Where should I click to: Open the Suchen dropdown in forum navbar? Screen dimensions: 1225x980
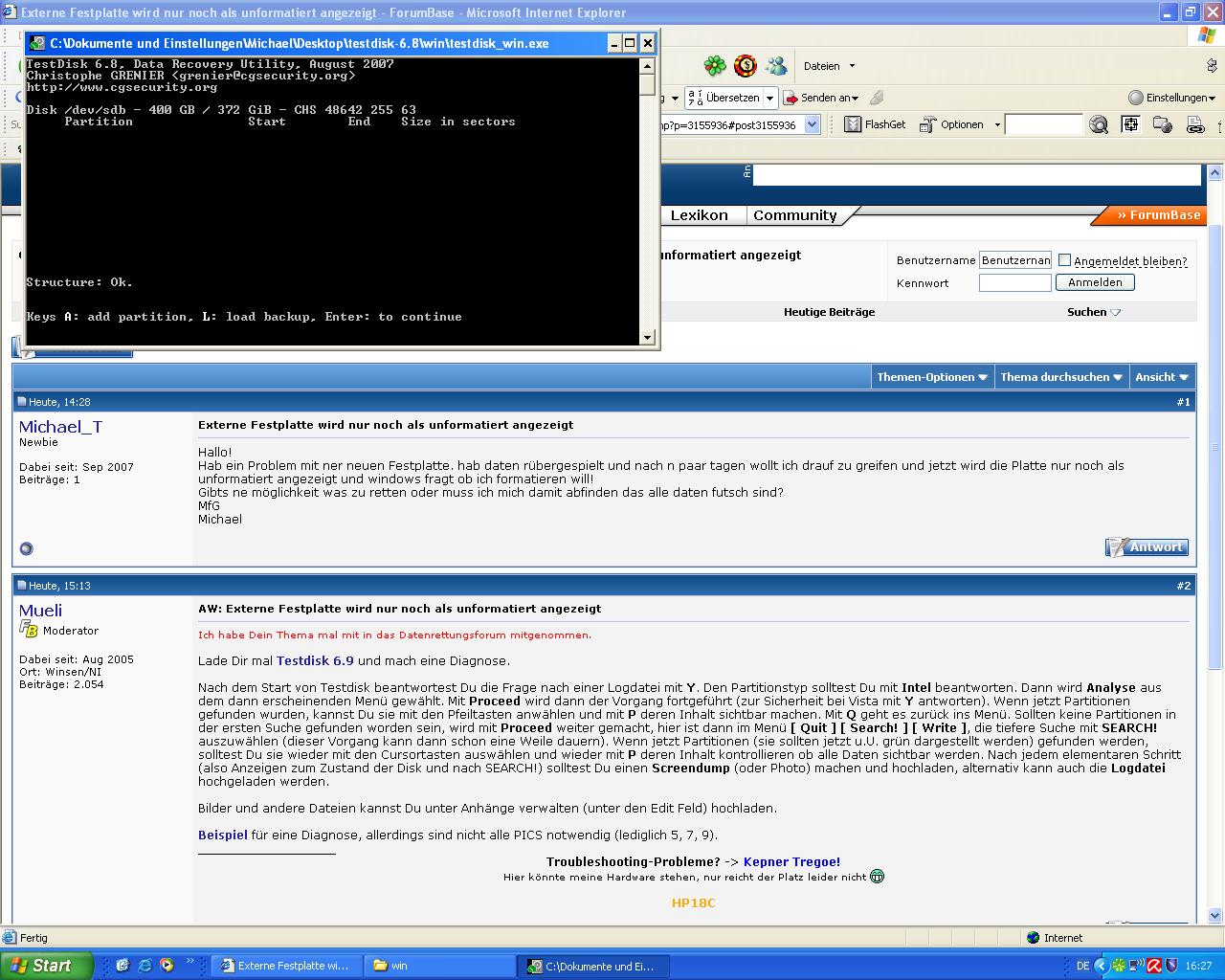pyautogui.click(x=1094, y=312)
